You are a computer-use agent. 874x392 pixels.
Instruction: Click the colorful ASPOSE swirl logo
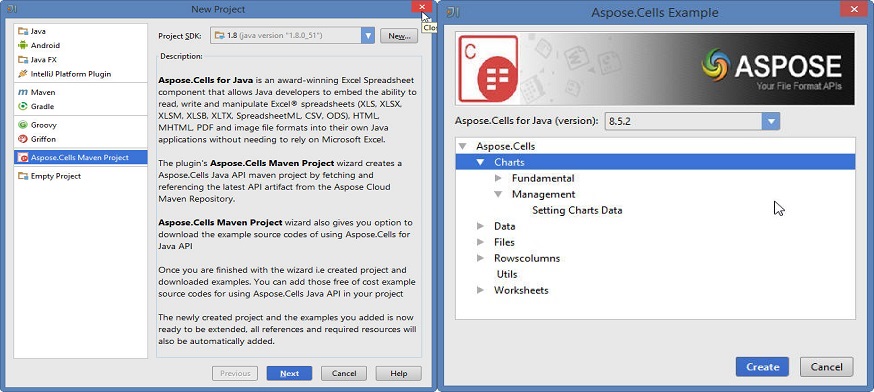click(x=716, y=65)
